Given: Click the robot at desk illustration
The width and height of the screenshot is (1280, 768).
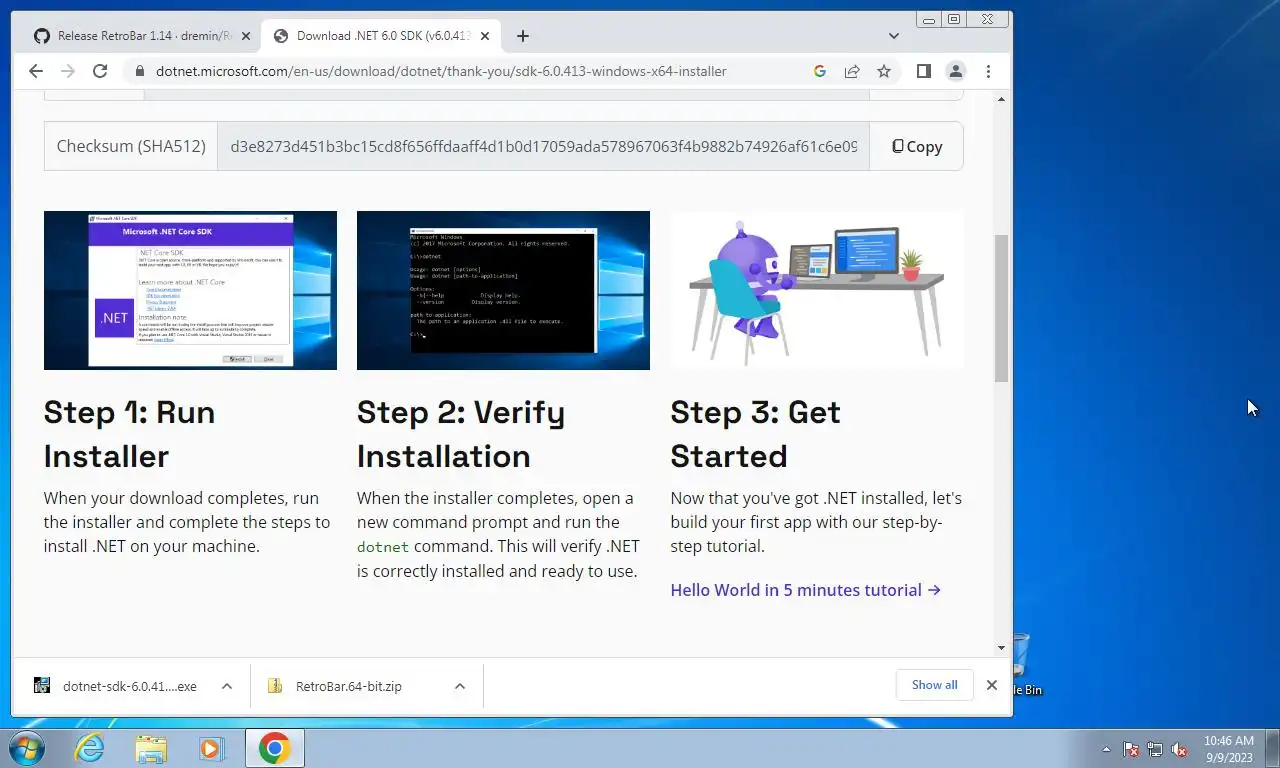Looking at the screenshot, I should 817,290.
